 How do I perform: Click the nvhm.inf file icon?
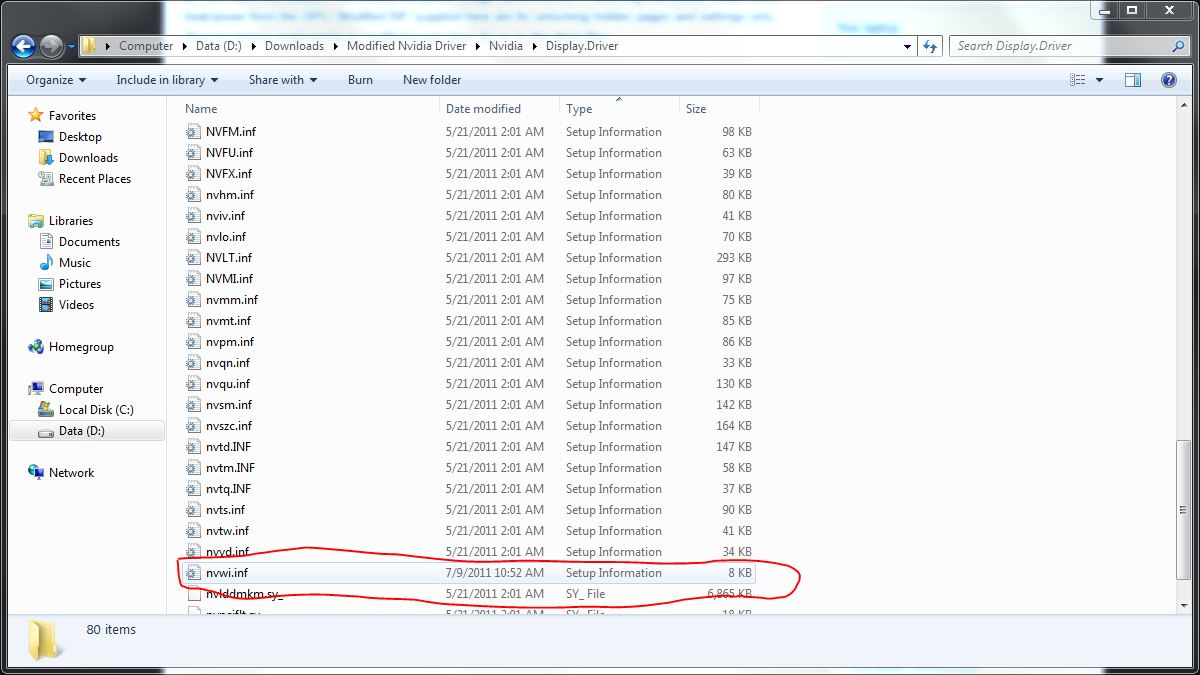(194, 195)
